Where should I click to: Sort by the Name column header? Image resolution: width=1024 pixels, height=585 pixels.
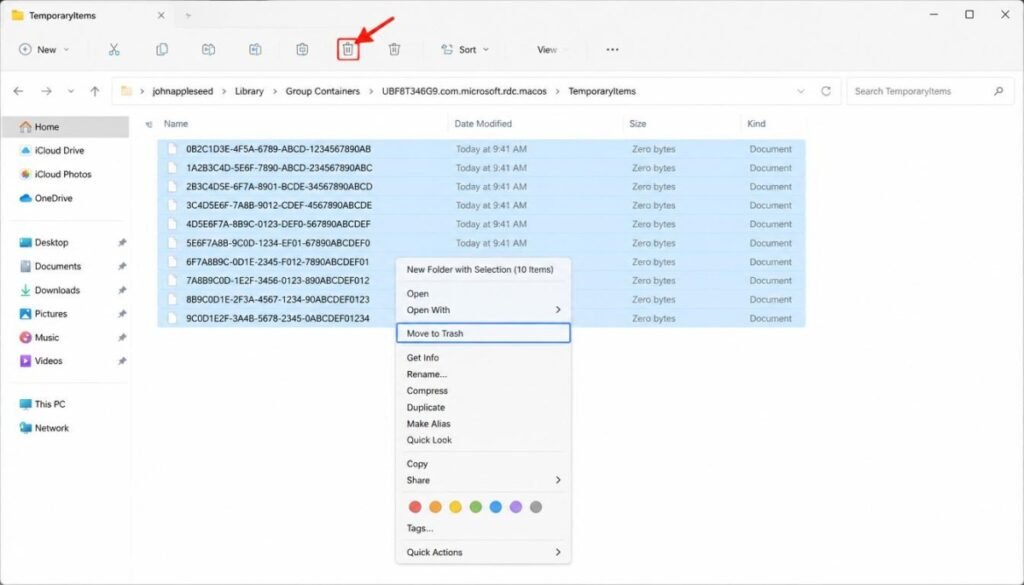[x=176, y=123]
